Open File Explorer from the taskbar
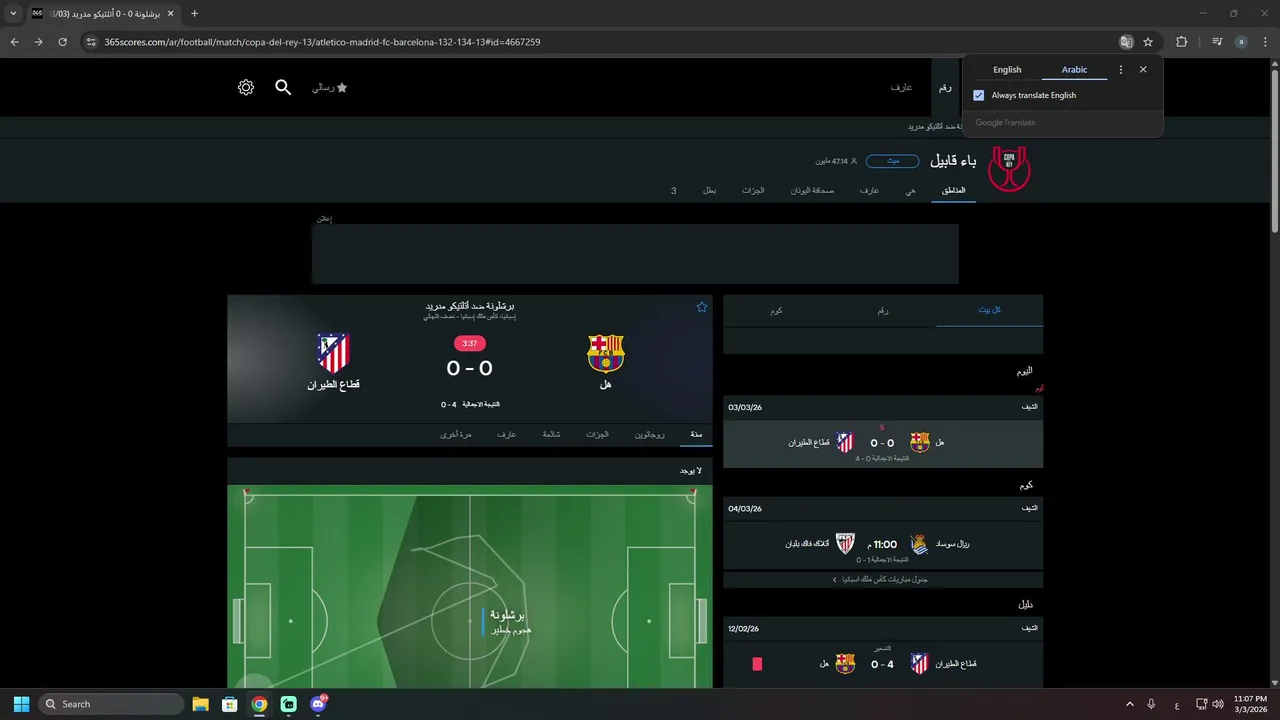This screenshot has width=1280, height=720. [x=200, y=704]
